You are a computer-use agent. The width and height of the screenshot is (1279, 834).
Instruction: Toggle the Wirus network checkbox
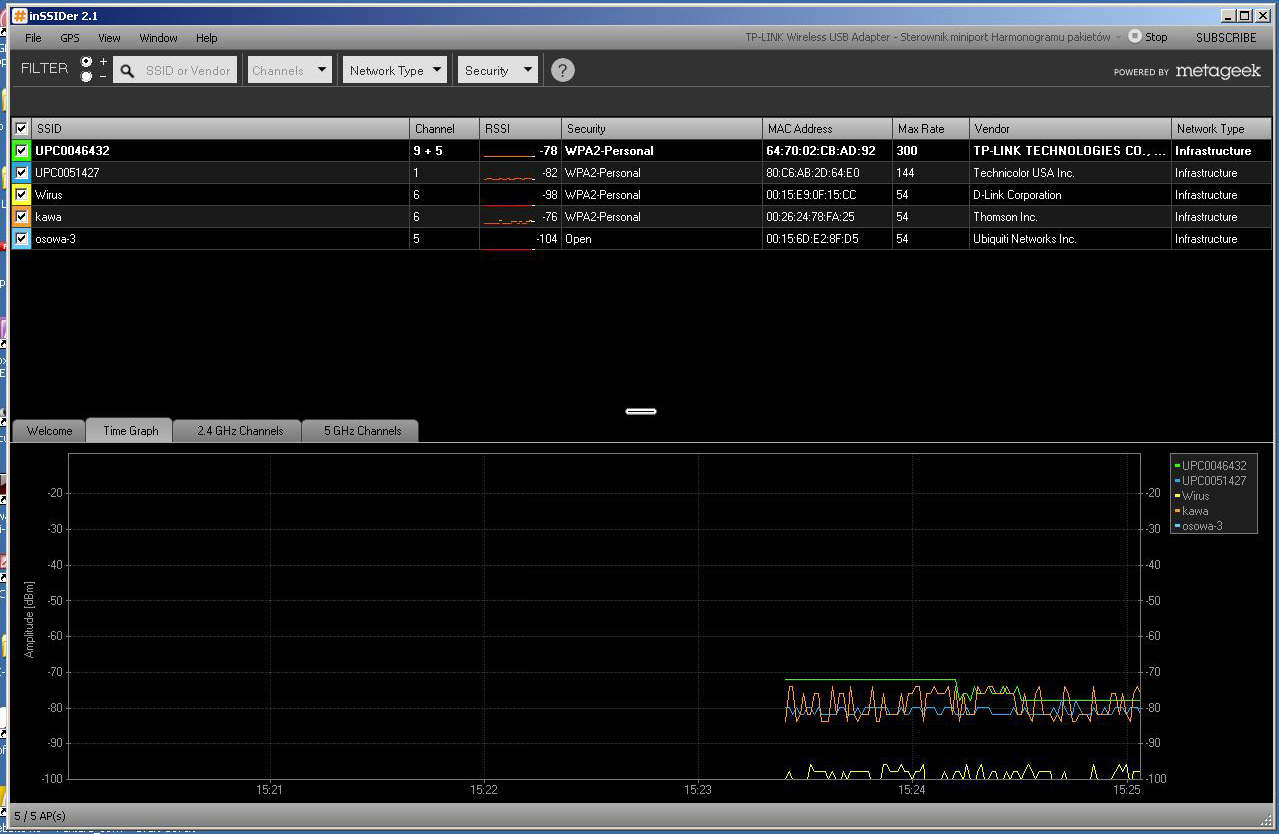pos(21,195)
